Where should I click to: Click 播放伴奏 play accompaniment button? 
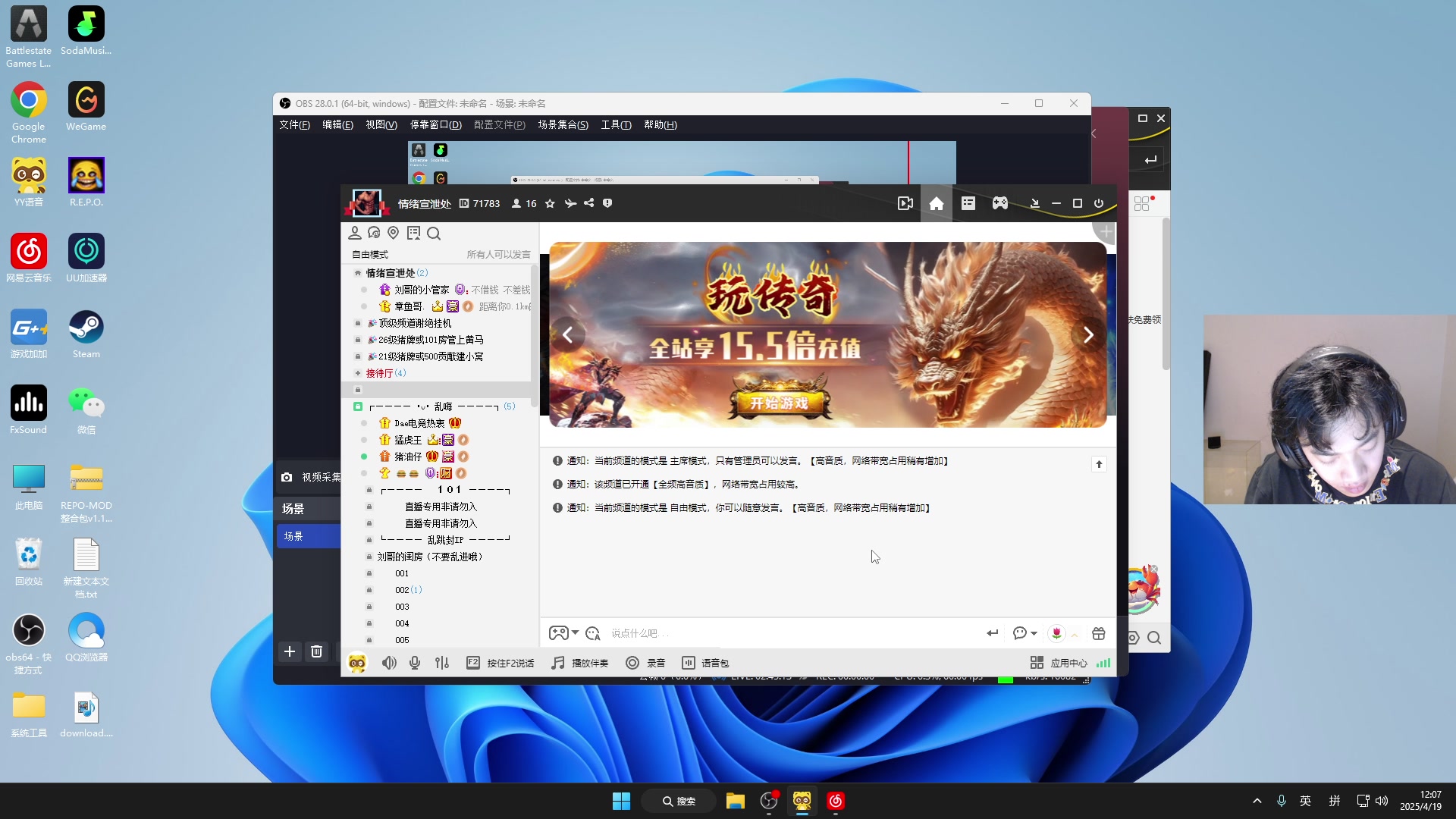[x=580, y=663]
